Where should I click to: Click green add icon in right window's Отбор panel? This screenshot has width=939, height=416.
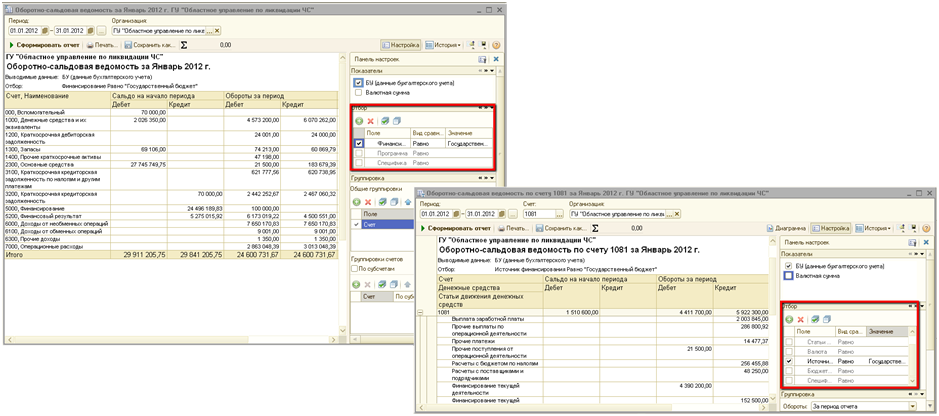coord(788,319)
